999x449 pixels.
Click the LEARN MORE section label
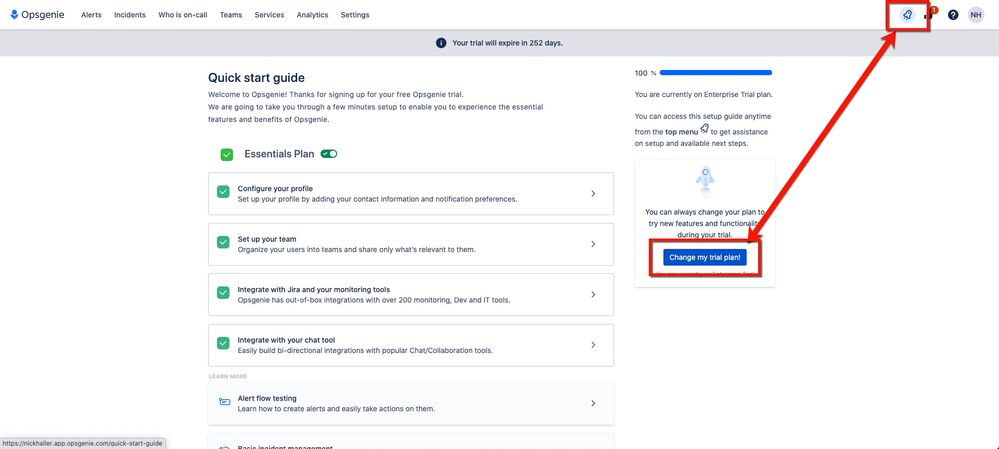tap(227, 376)
